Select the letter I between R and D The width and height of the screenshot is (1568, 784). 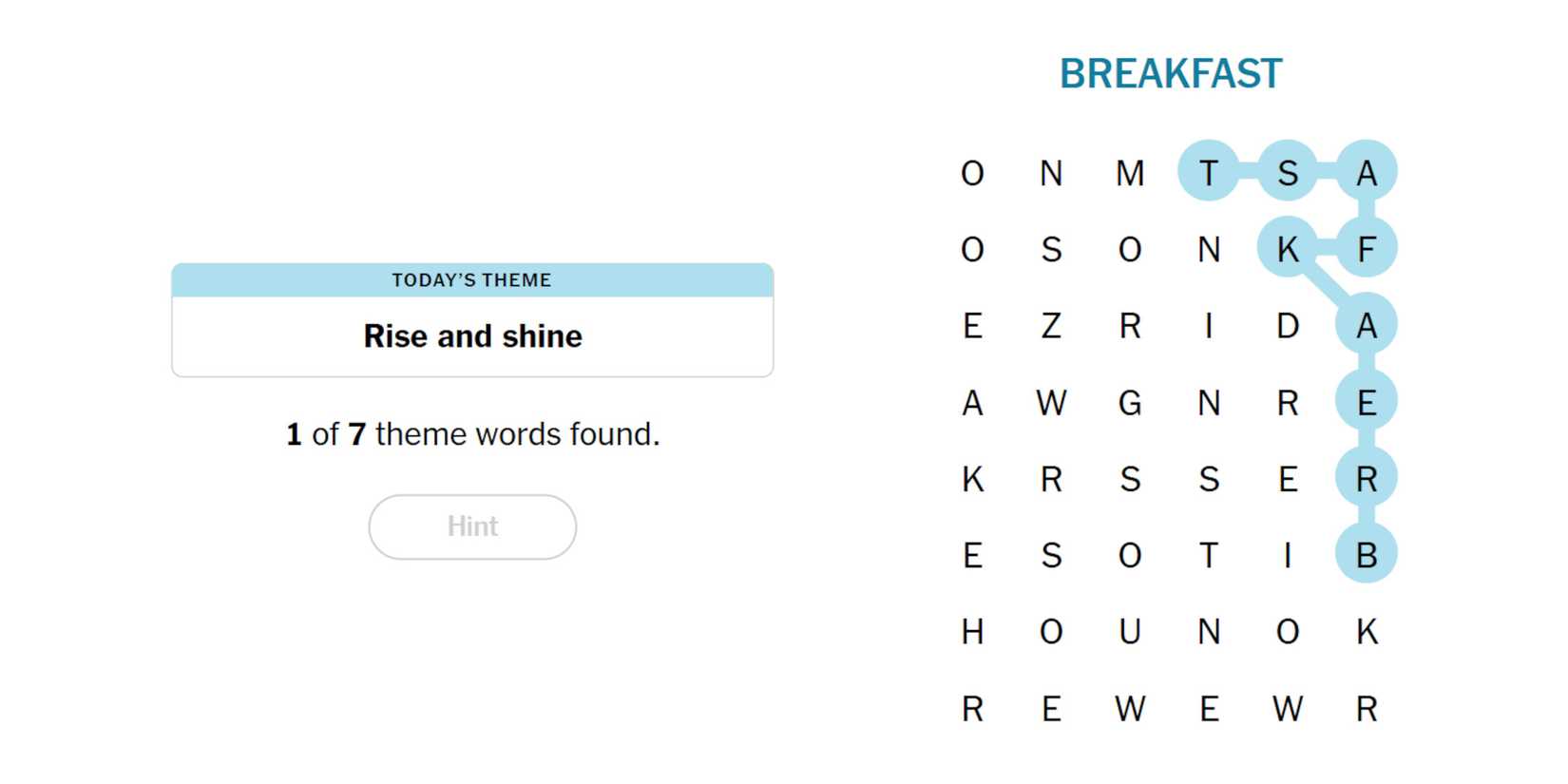pos(1208,326)
